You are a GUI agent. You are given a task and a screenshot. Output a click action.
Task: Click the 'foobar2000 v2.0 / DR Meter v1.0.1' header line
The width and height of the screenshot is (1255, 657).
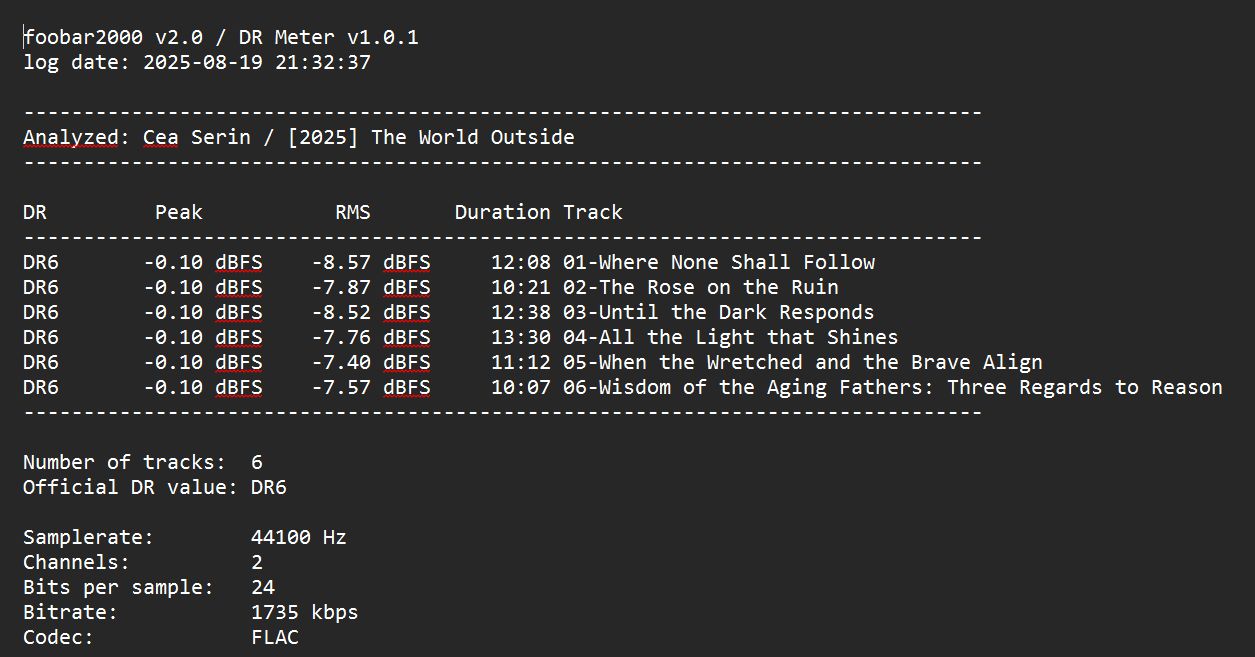tap(221, 38)
